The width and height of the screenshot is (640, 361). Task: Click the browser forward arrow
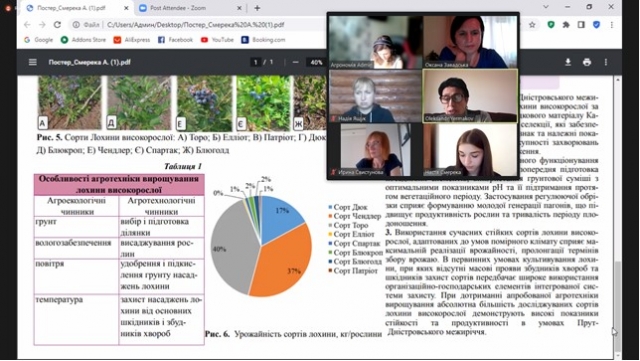(42, 25)
